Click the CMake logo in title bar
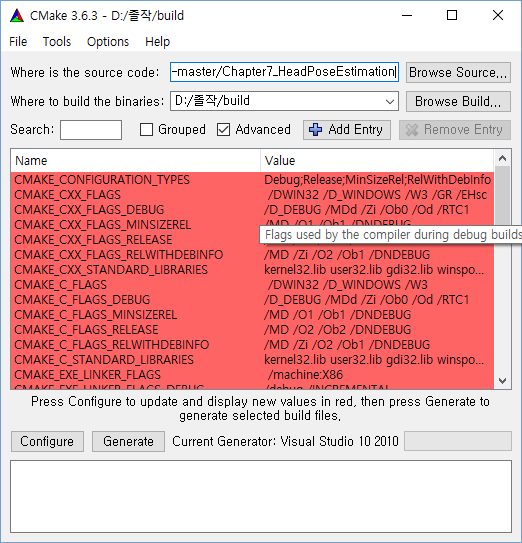522x543 pixels. click(x=17, y=16)
